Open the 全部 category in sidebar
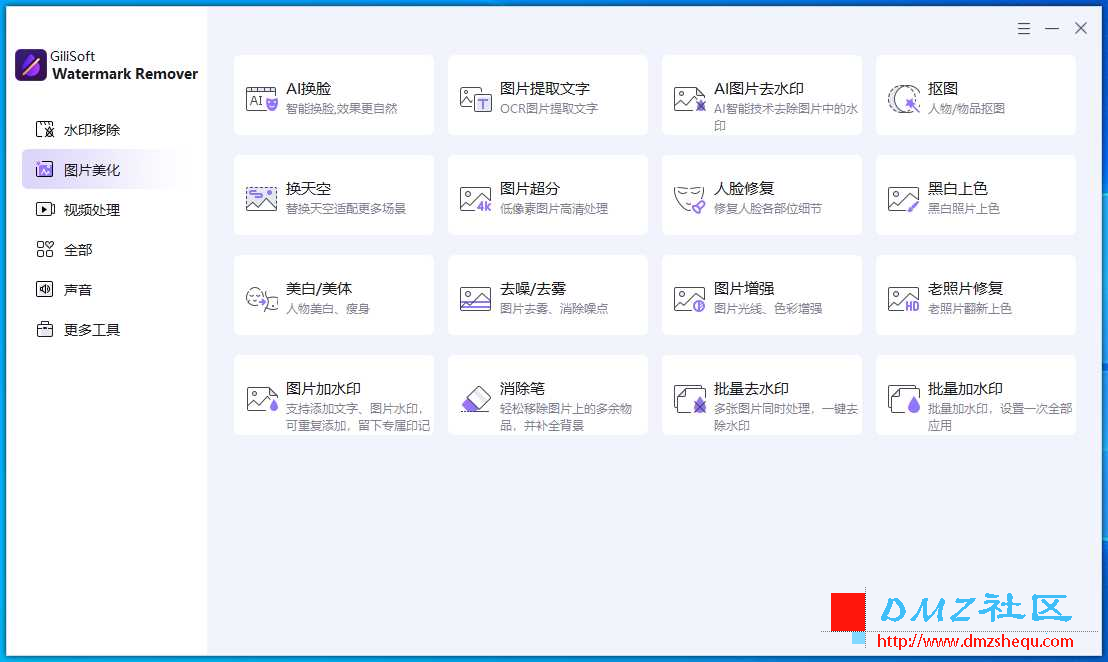The image size is (1108, 662). [x=64, y=249]
